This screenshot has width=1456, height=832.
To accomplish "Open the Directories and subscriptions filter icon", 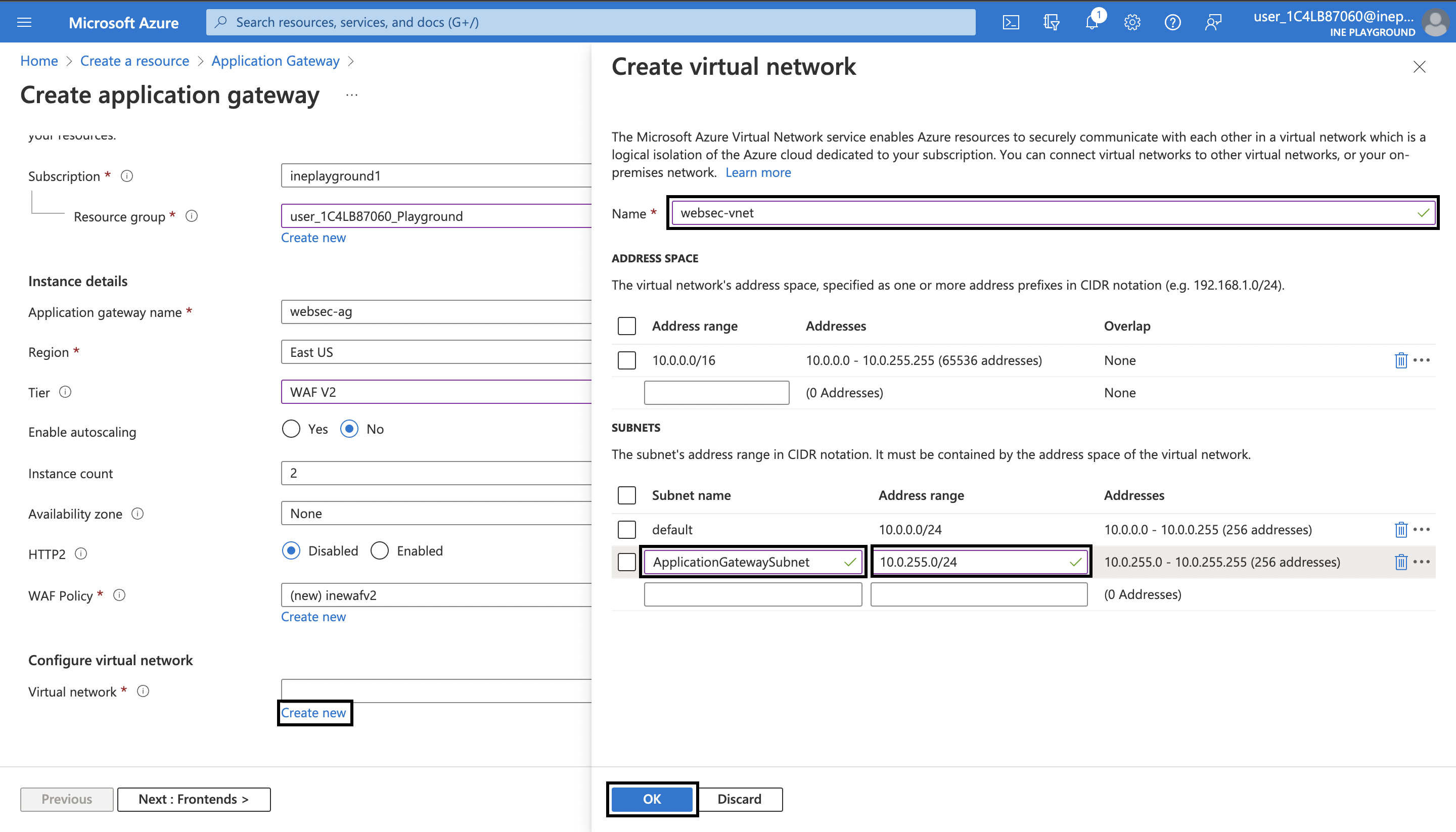I will point(1051,22).
